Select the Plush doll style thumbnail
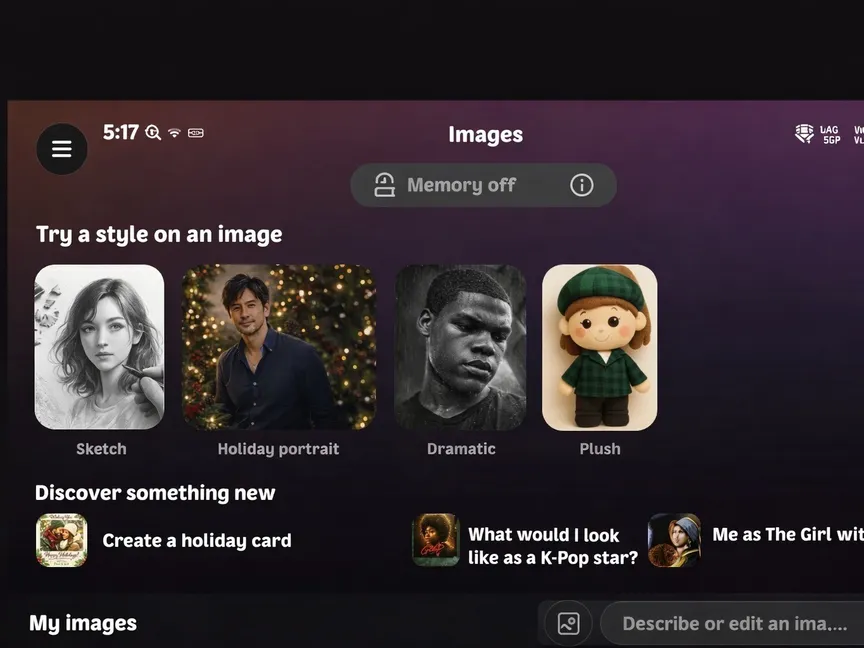Image resolution: width=864 pixels, height=648 pixels. click(x=600, y=347)
